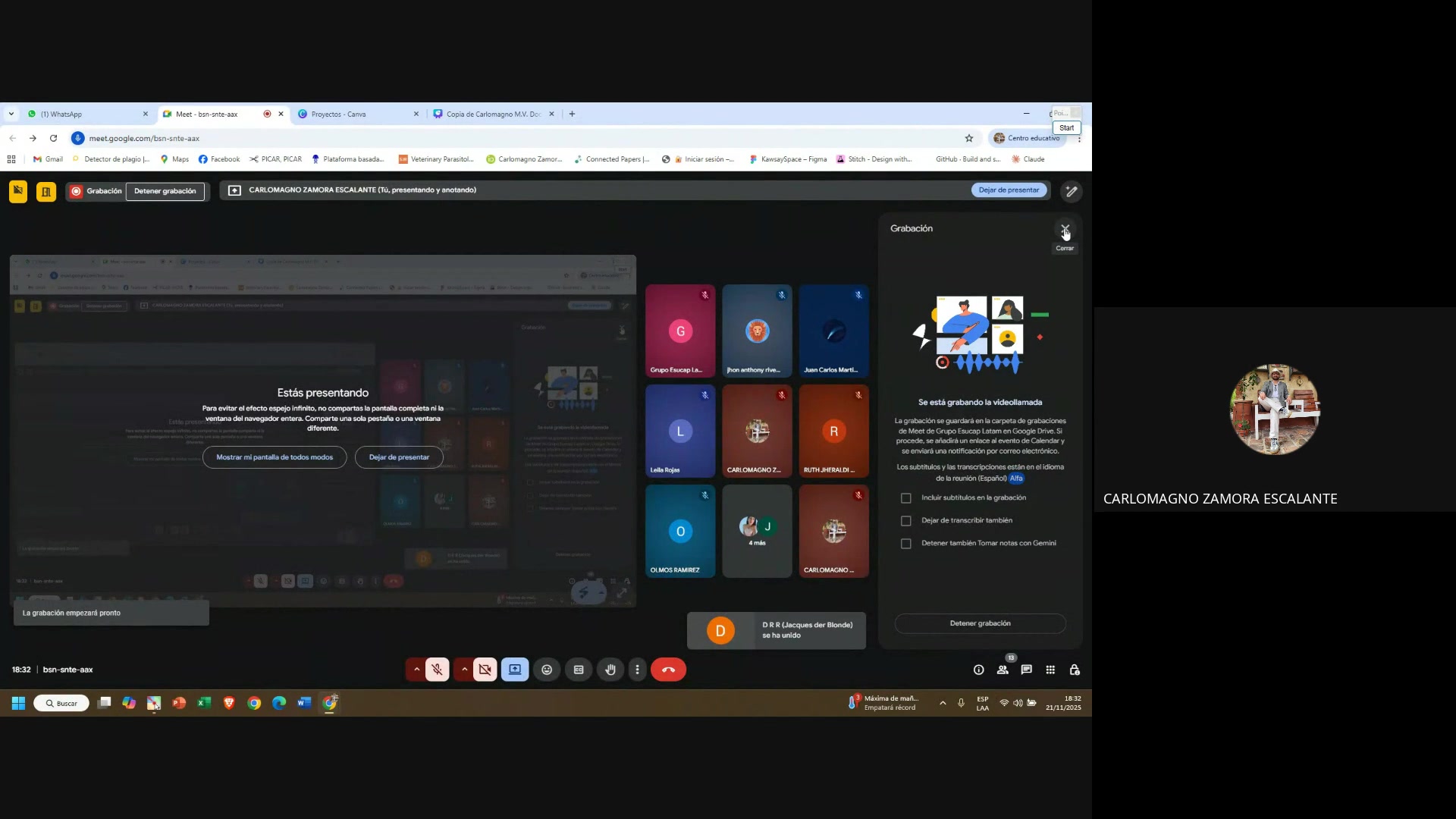This screenshot has width=1456, height=819.
Task: Check Detener también Tomar notas con Gemini
Action: click(x=905, y=544)
